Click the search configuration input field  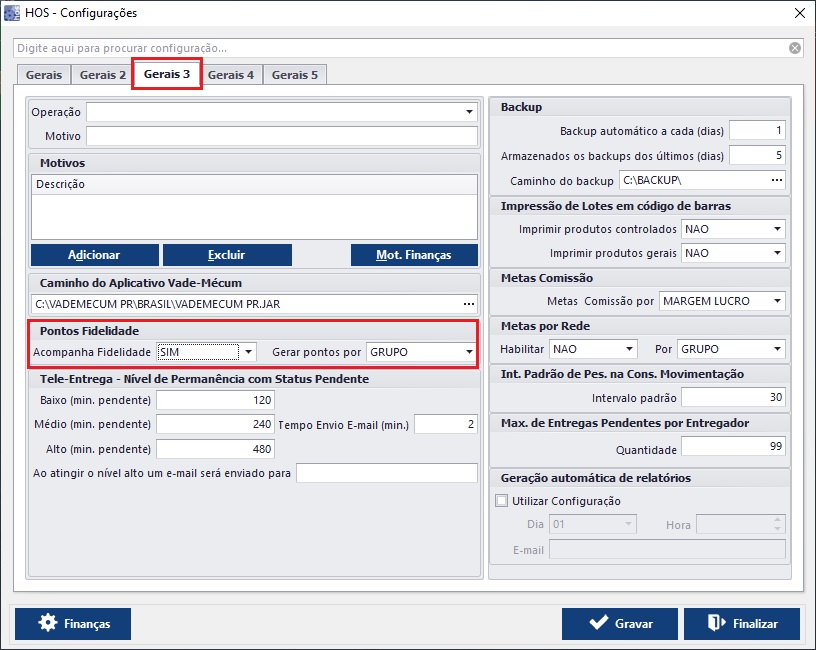[x=400, y=48]
